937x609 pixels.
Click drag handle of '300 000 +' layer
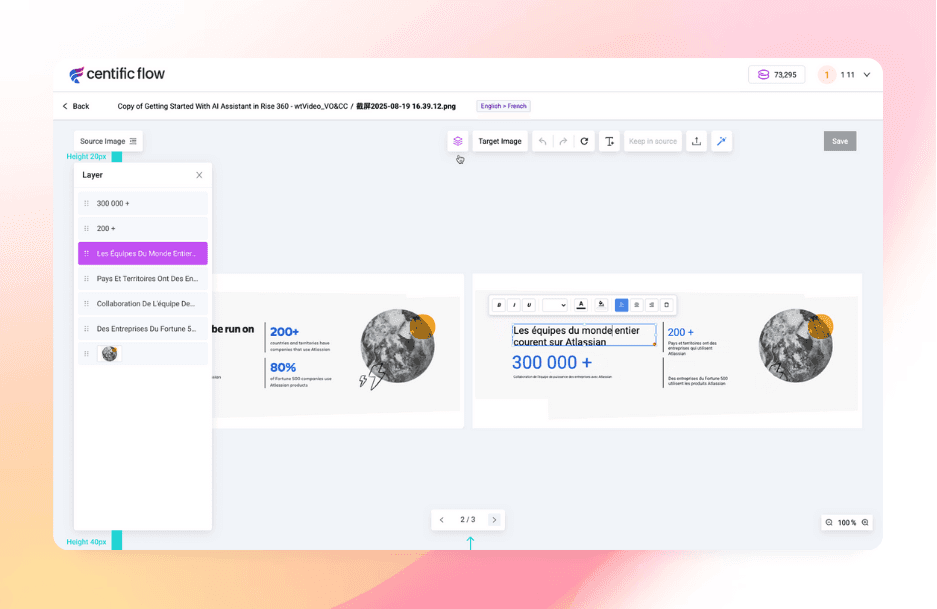[x=87, y=203]
